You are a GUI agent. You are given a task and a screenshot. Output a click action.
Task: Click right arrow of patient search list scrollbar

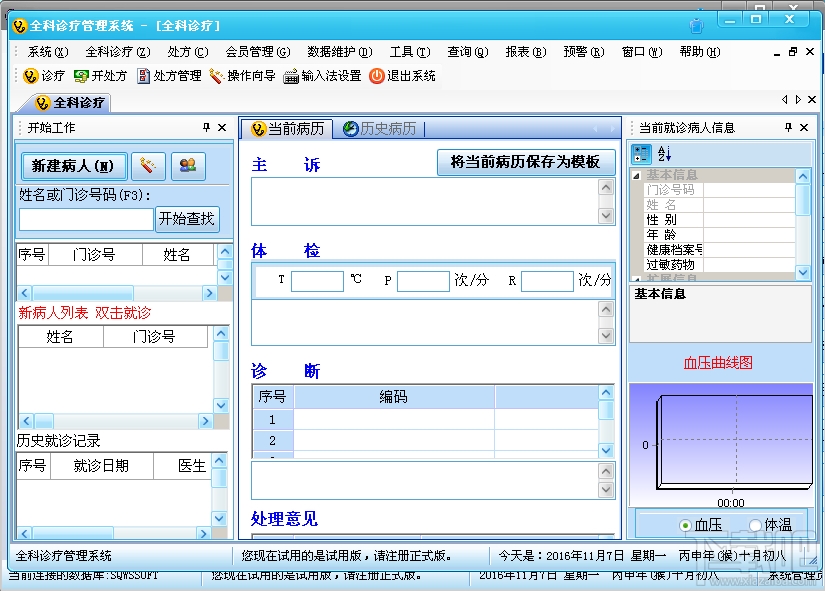click(209, 293)
